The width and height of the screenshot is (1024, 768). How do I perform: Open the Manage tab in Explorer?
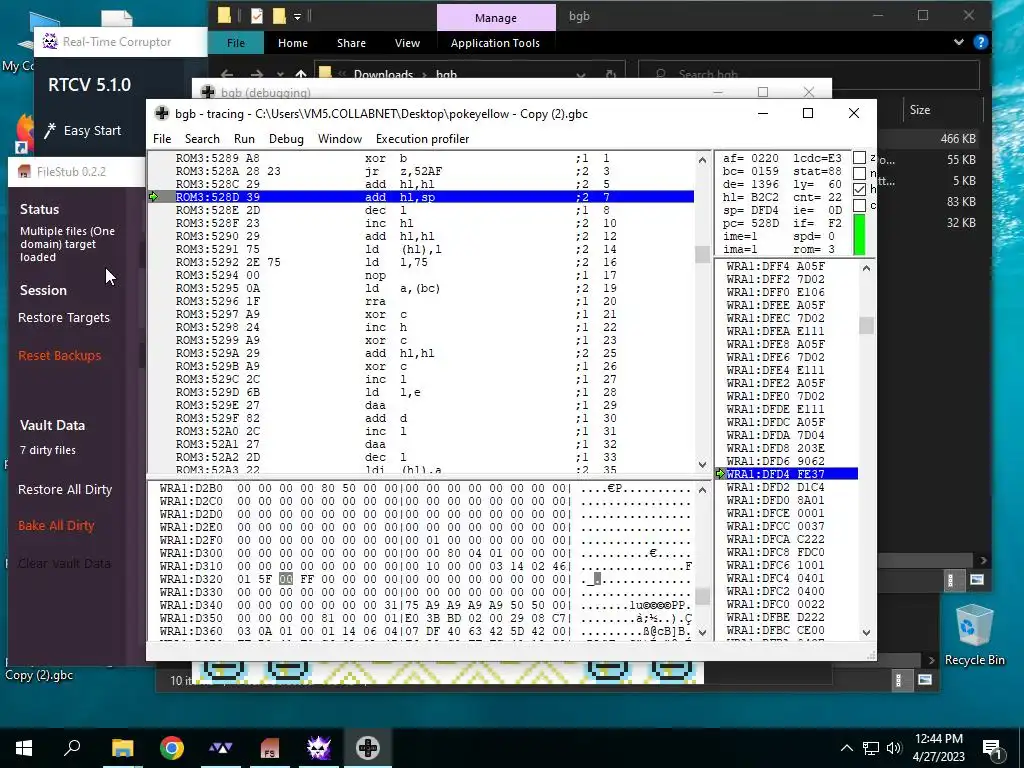[x=496, y=18]
